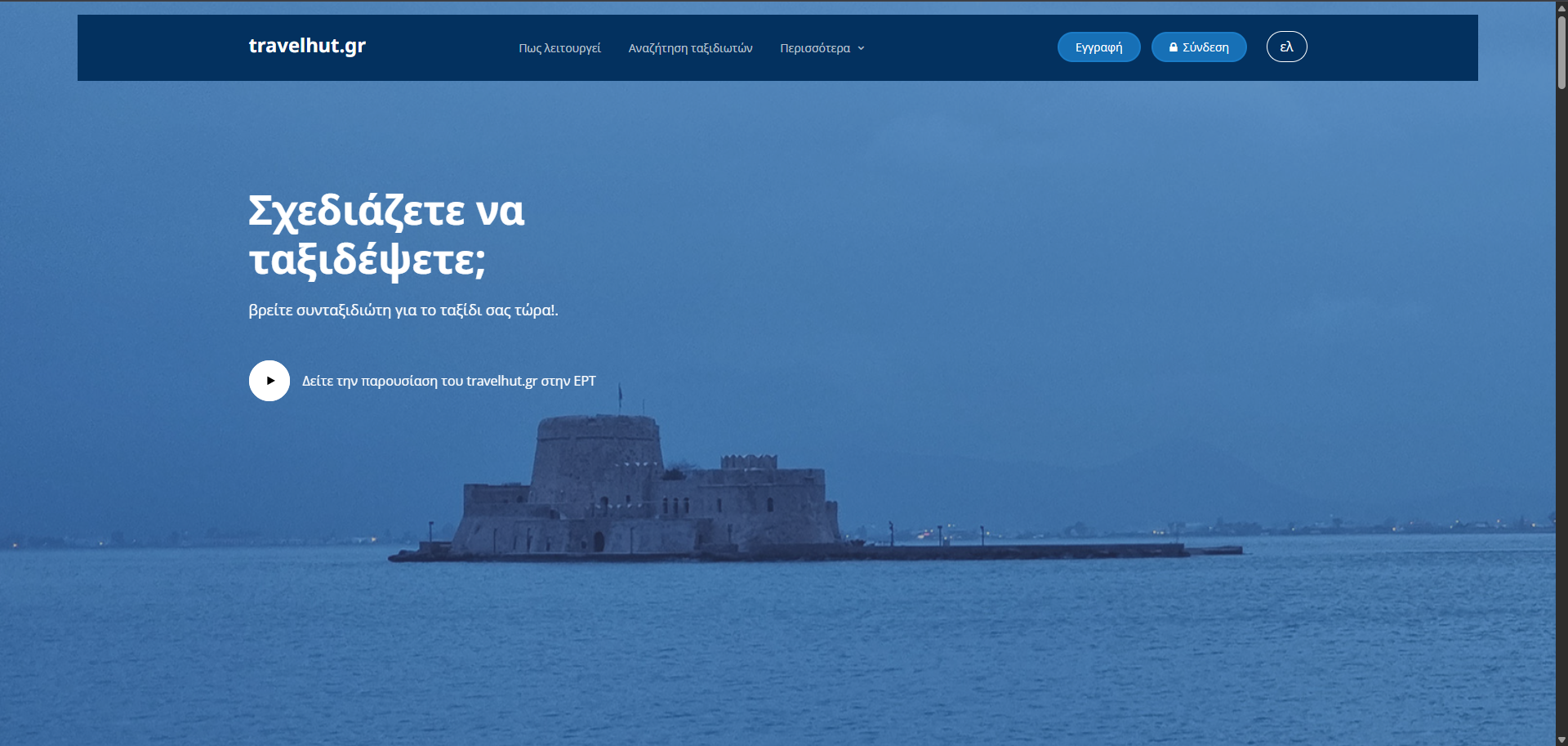The height and width of the screenshot is (746, 1568).
Task: Click the scrollbar down arrow
Action: tap(1561, 739)
